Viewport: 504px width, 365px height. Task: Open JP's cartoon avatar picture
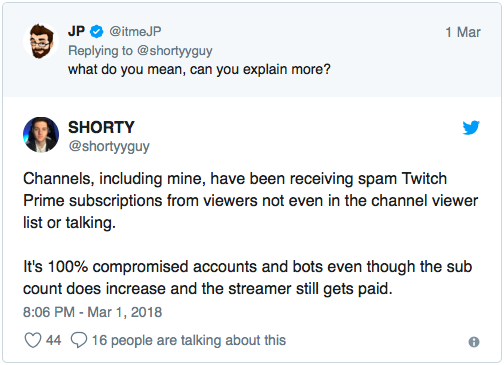tap(41, 41)
